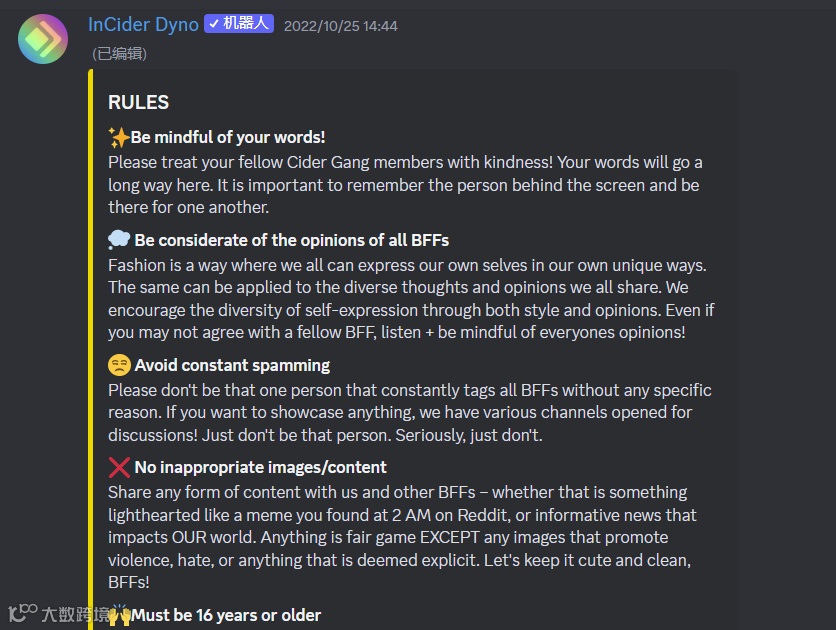Click the red cross mark emoji
836x630 pixels.
coord(119,467)
